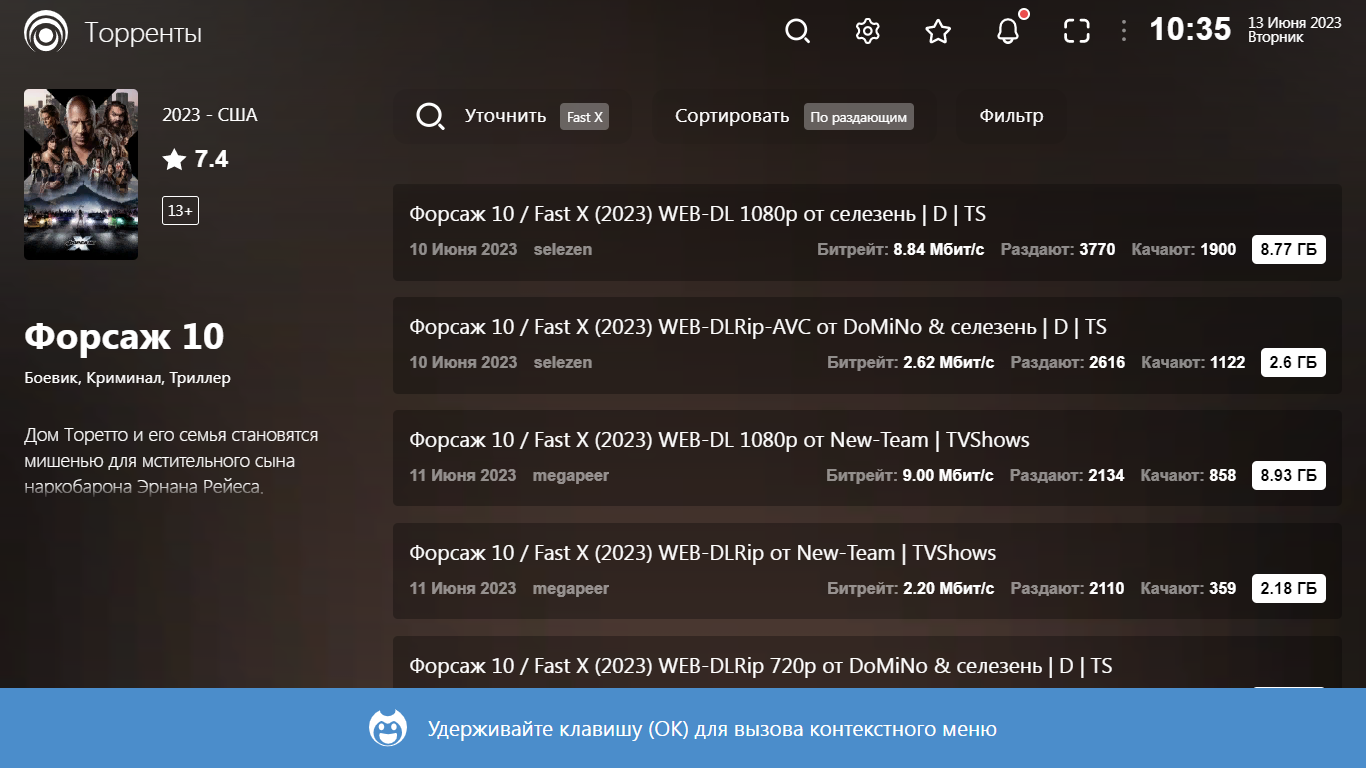Click the magnifier icon beside Уточнить
The height and width of the screenshot is (768, 1366).
430,117
